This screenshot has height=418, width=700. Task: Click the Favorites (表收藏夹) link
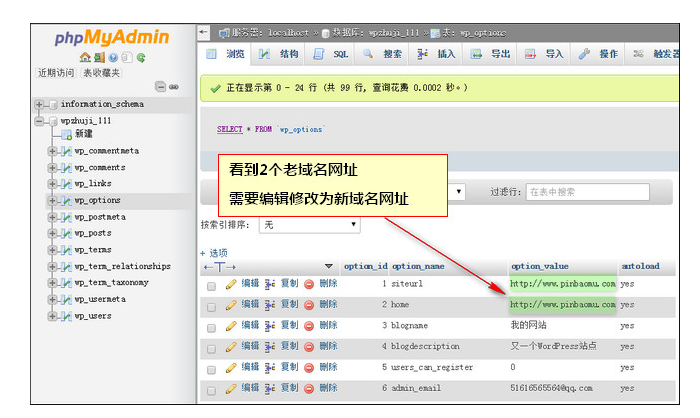coord(102,73)
